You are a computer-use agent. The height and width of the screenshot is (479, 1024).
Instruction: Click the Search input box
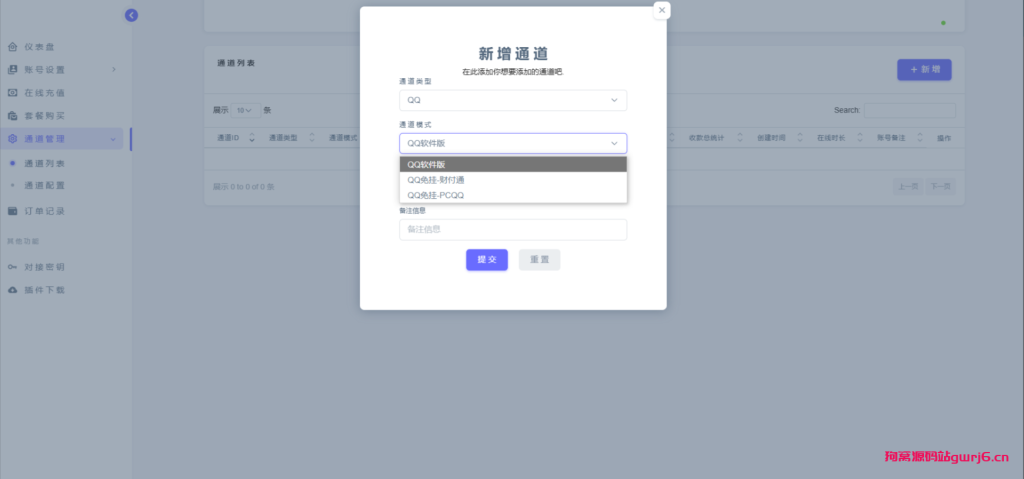pos(910,110)
